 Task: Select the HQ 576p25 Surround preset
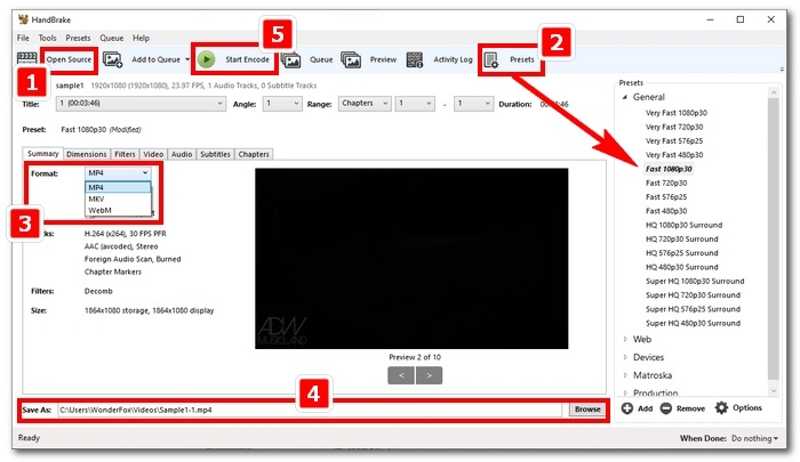click(682, 253)
